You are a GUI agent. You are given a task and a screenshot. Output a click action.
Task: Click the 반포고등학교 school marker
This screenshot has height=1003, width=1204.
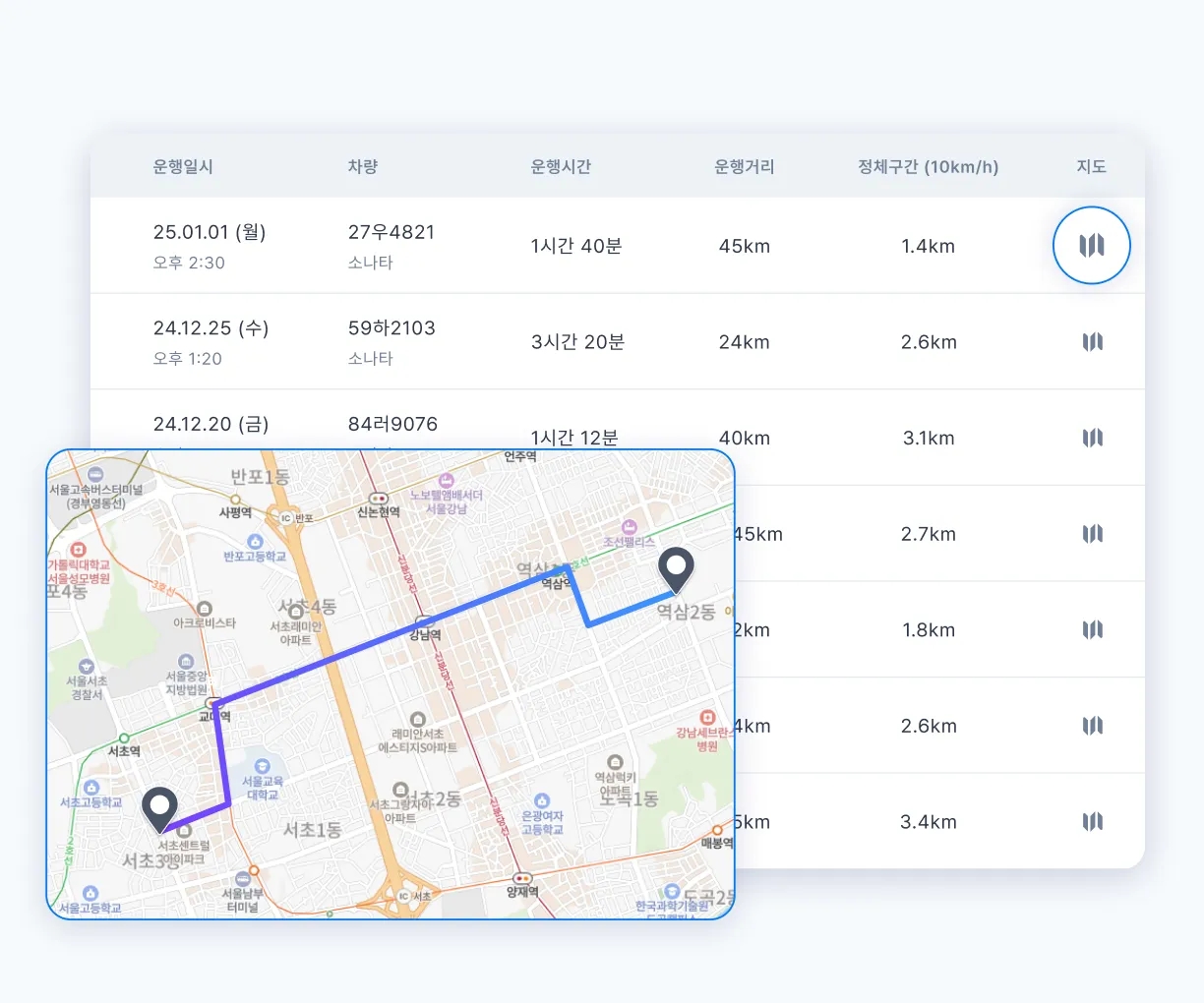click(255, 542)
